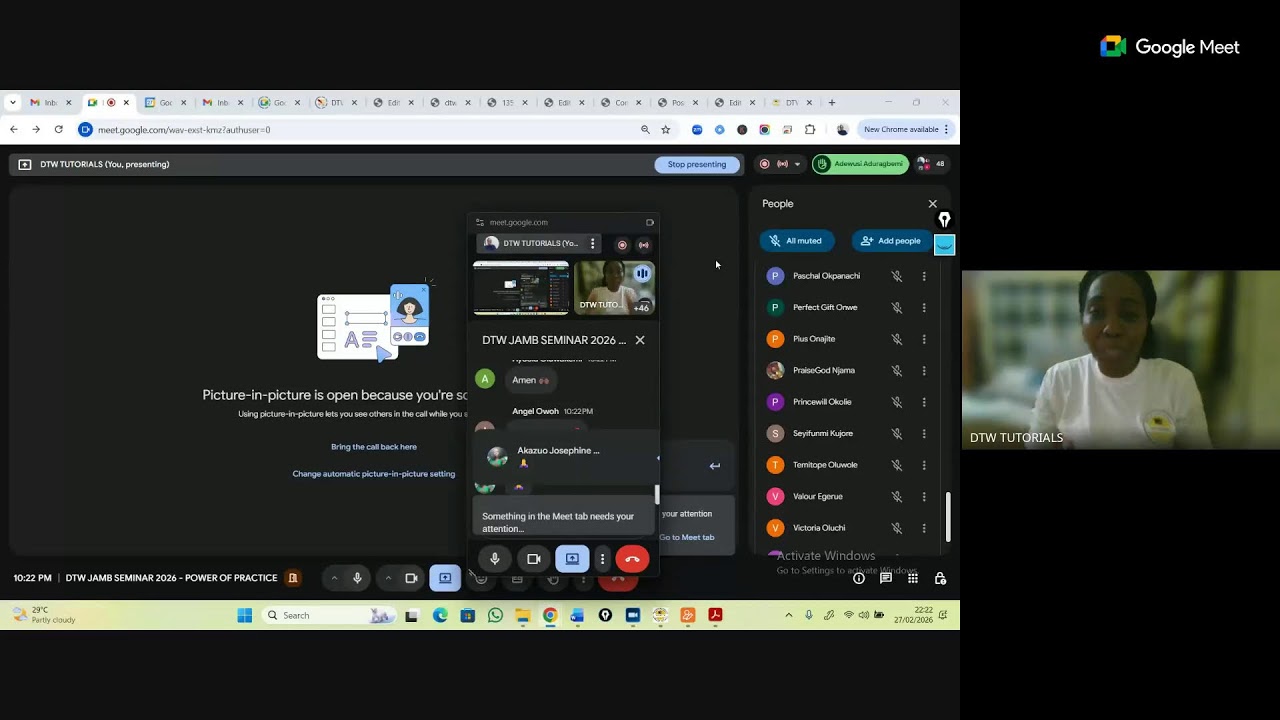Toggle microphone in picture-in-picture window
Image resolution: width=1280 pixels, height=720 pixels.
click(x=495, y=559)
